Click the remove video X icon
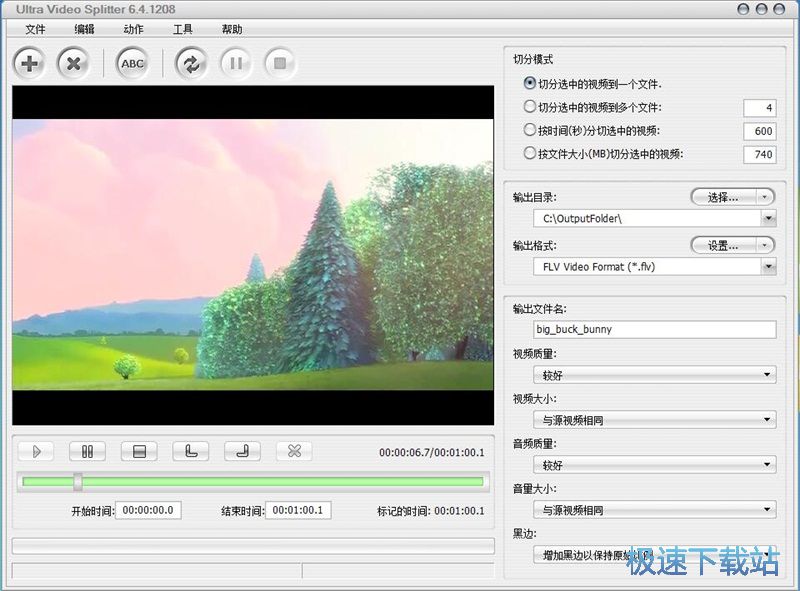The width and height of the screenshot is (800, 591). pyautogui.click(x=73, y=63)
